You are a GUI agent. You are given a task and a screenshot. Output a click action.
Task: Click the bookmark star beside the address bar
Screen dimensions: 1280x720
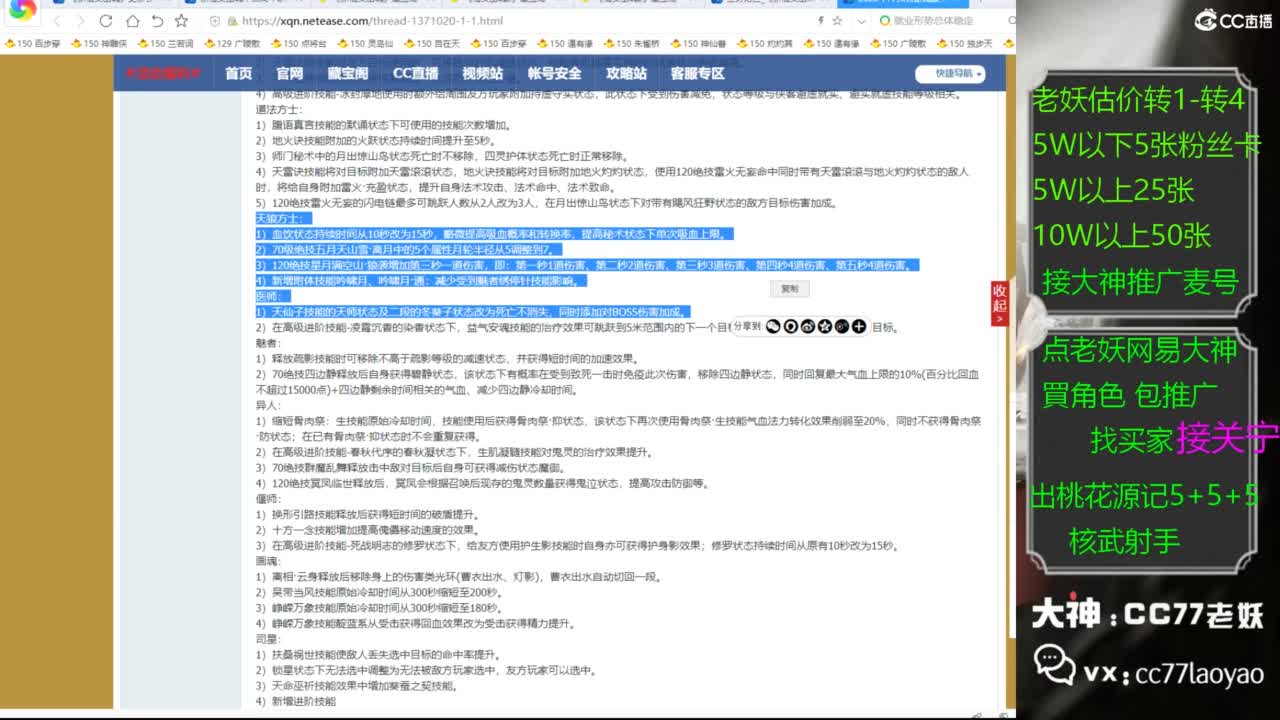tap(837, 20)
